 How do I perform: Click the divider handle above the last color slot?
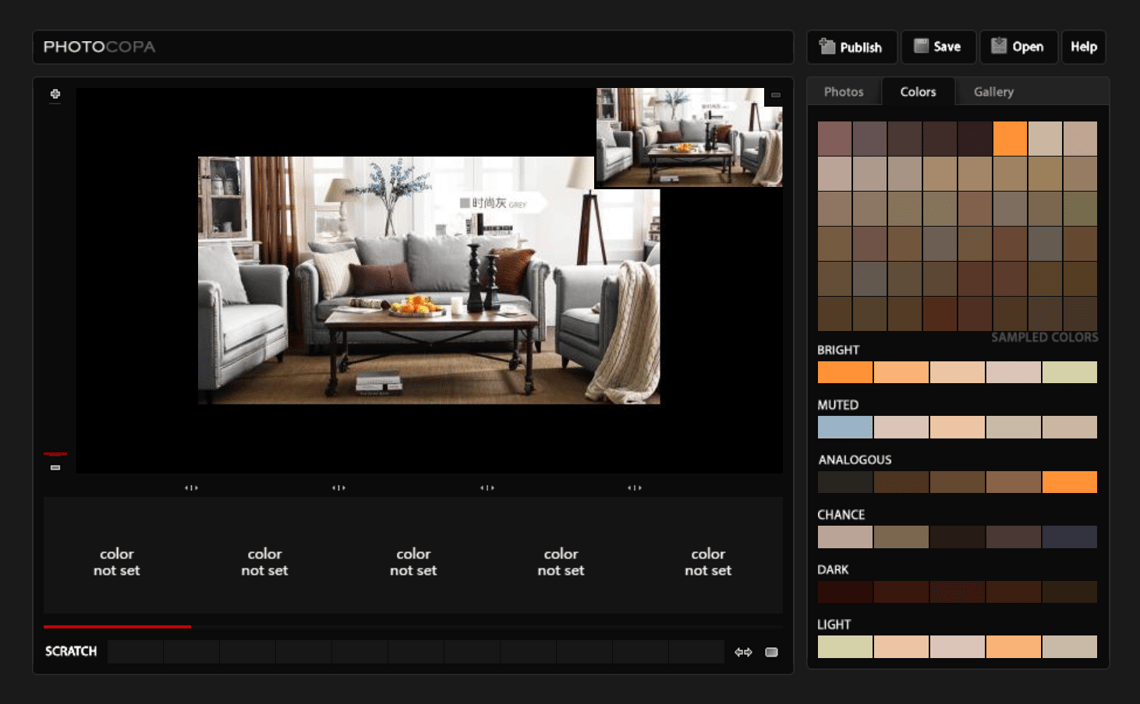click(x=634, y=487)
